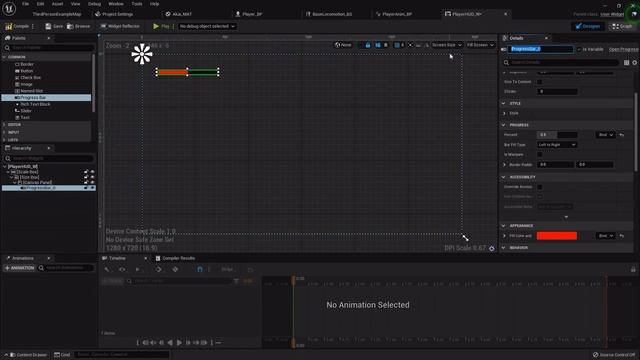Click the DPI Scale settings gear
Screen dimensions: 640x360
[491, 248]
